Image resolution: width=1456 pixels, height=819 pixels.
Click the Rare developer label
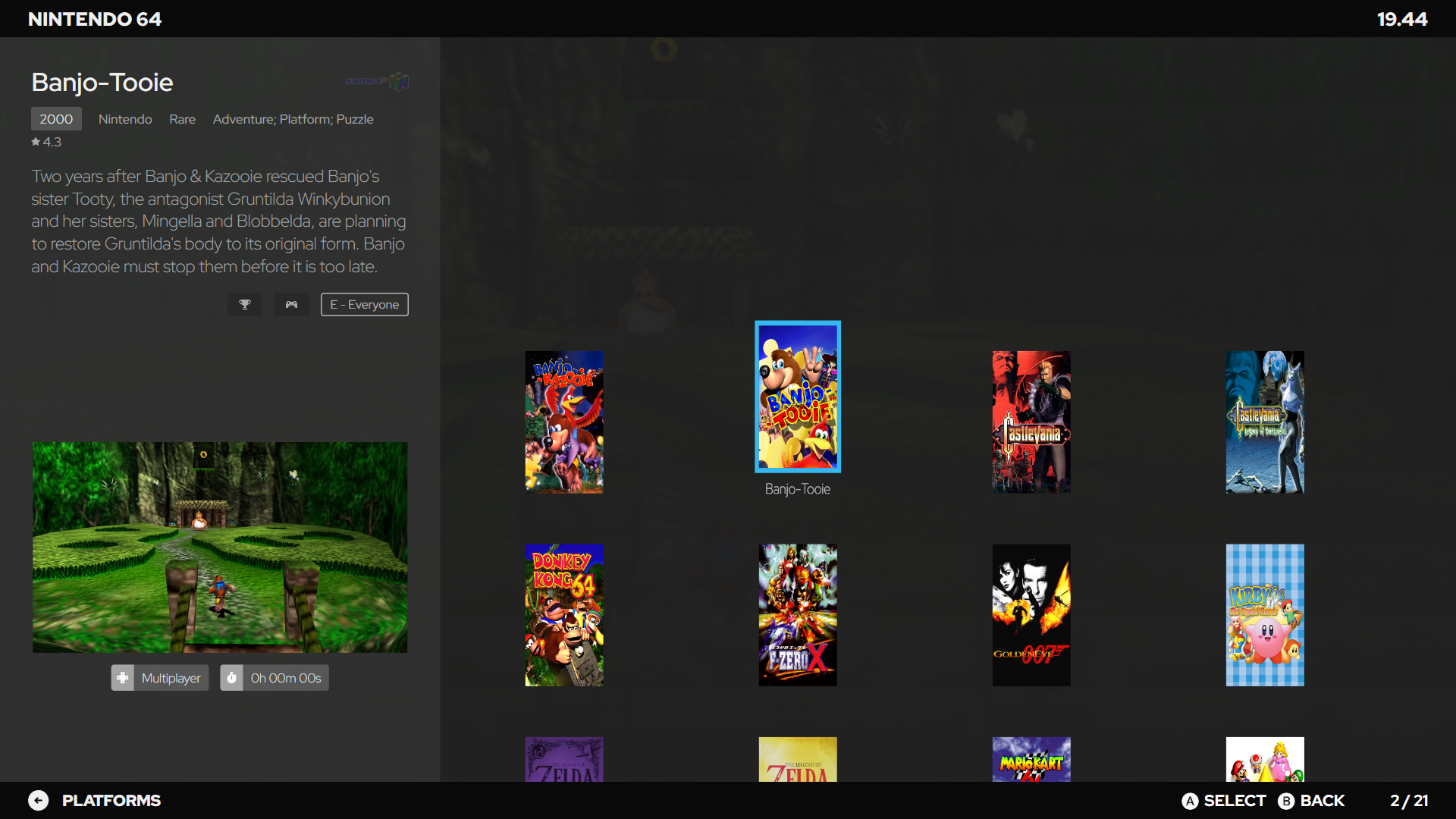(x=183, y=119)
